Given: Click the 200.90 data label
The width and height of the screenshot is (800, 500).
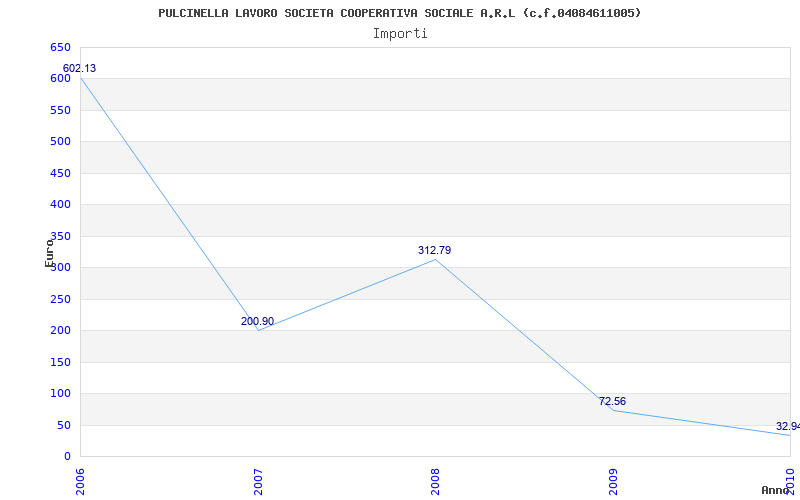Looking at the screenshot, I should click(257, 321).
